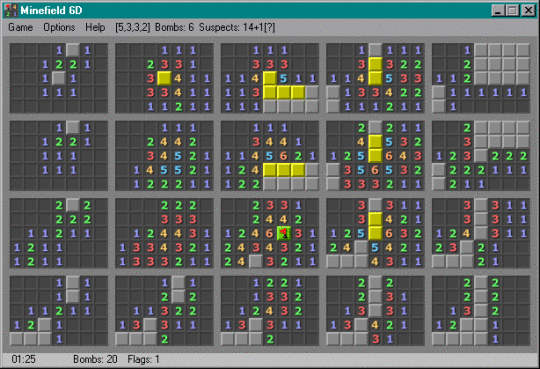This screenshot has height=369, width=540.
Task: Reveal top-right corner covered cell in top-right board
Action: coord(523,50)
